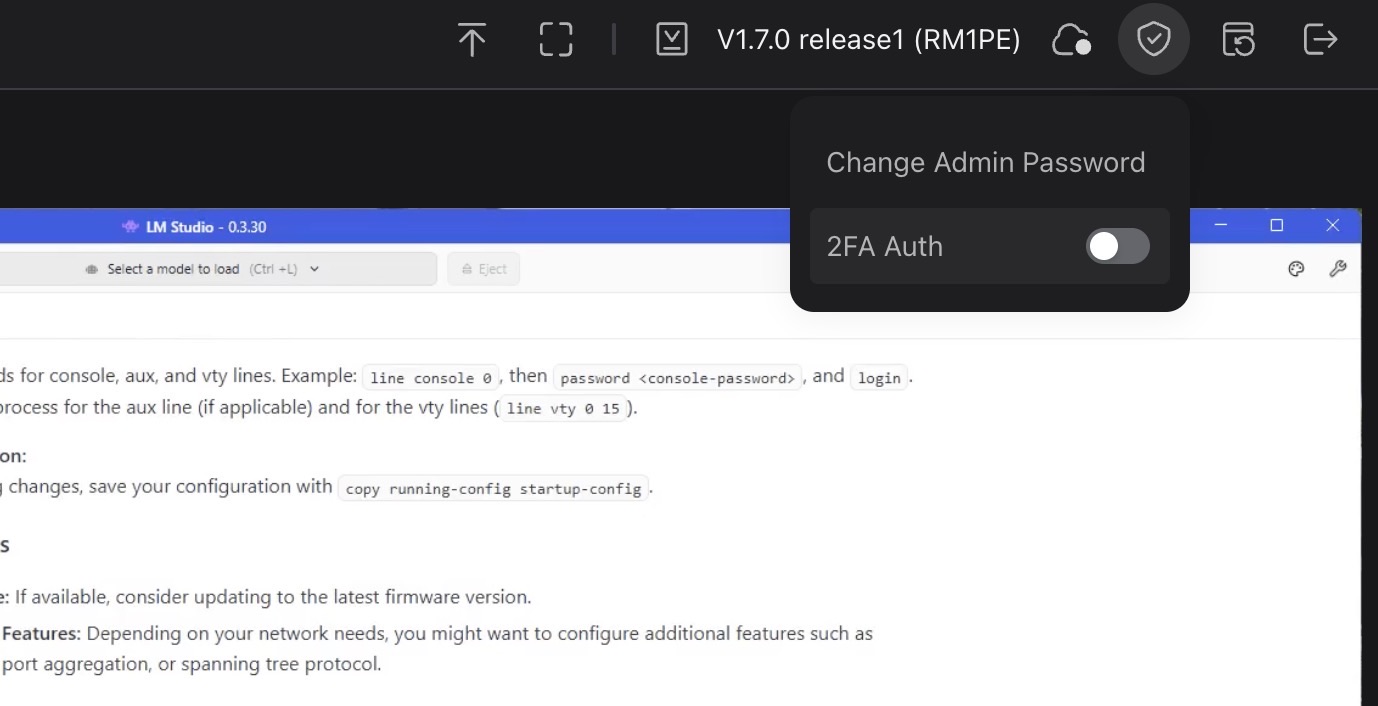Click the upload arrow icon in the top bar
1378x706 pixels.
(x=471, y=40)
